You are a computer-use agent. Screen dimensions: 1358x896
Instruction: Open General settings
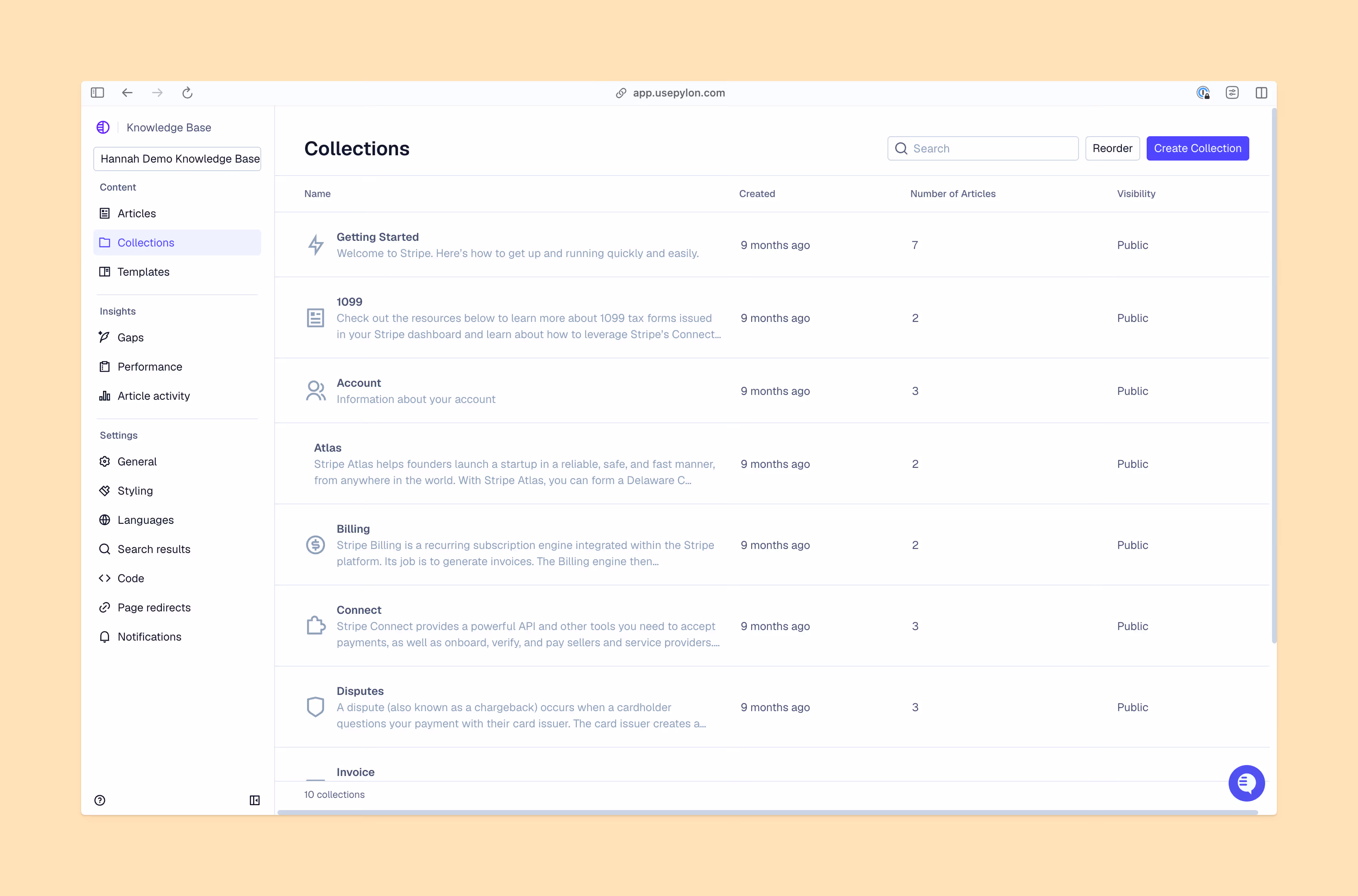point(177,461)
